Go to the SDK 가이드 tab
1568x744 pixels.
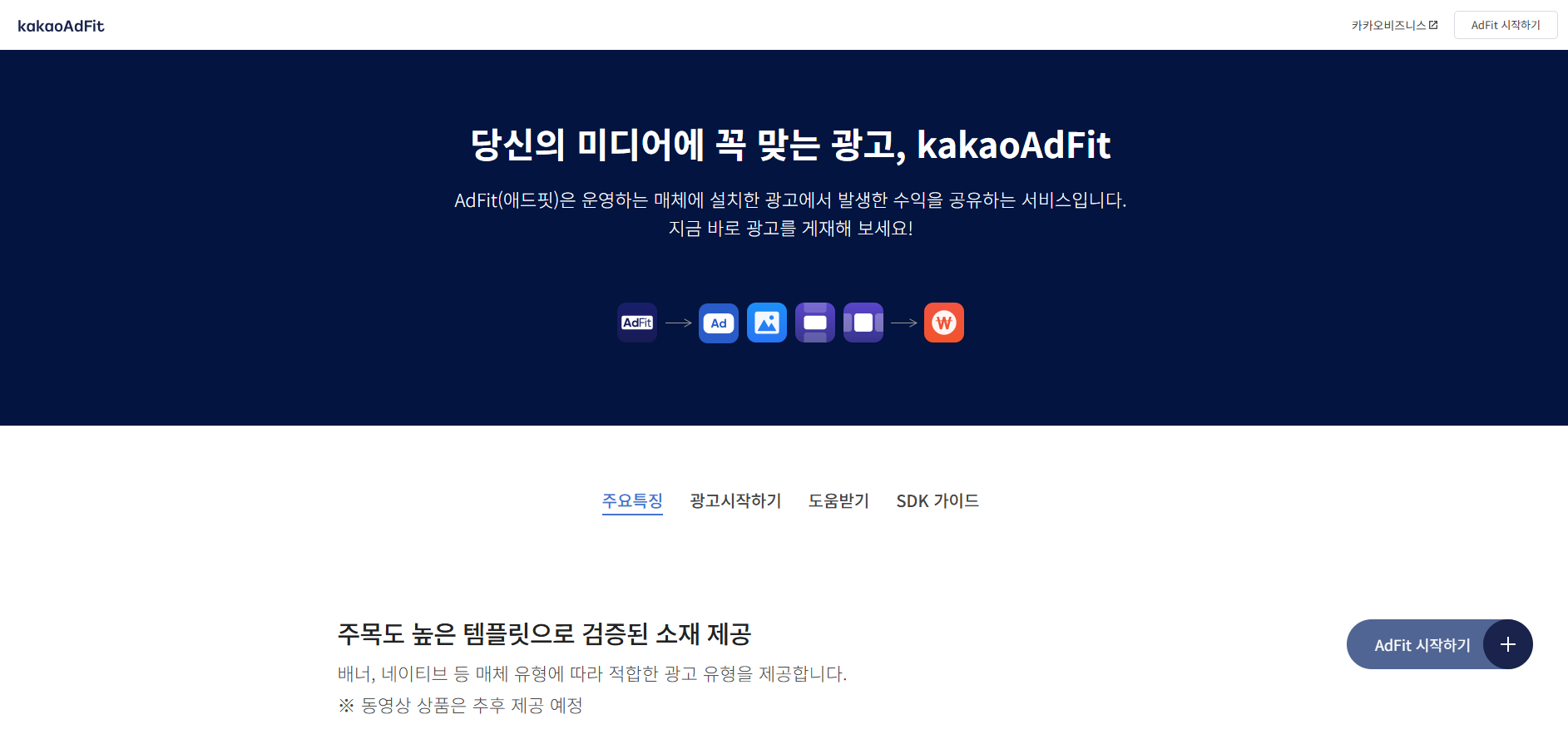(937, 501)
